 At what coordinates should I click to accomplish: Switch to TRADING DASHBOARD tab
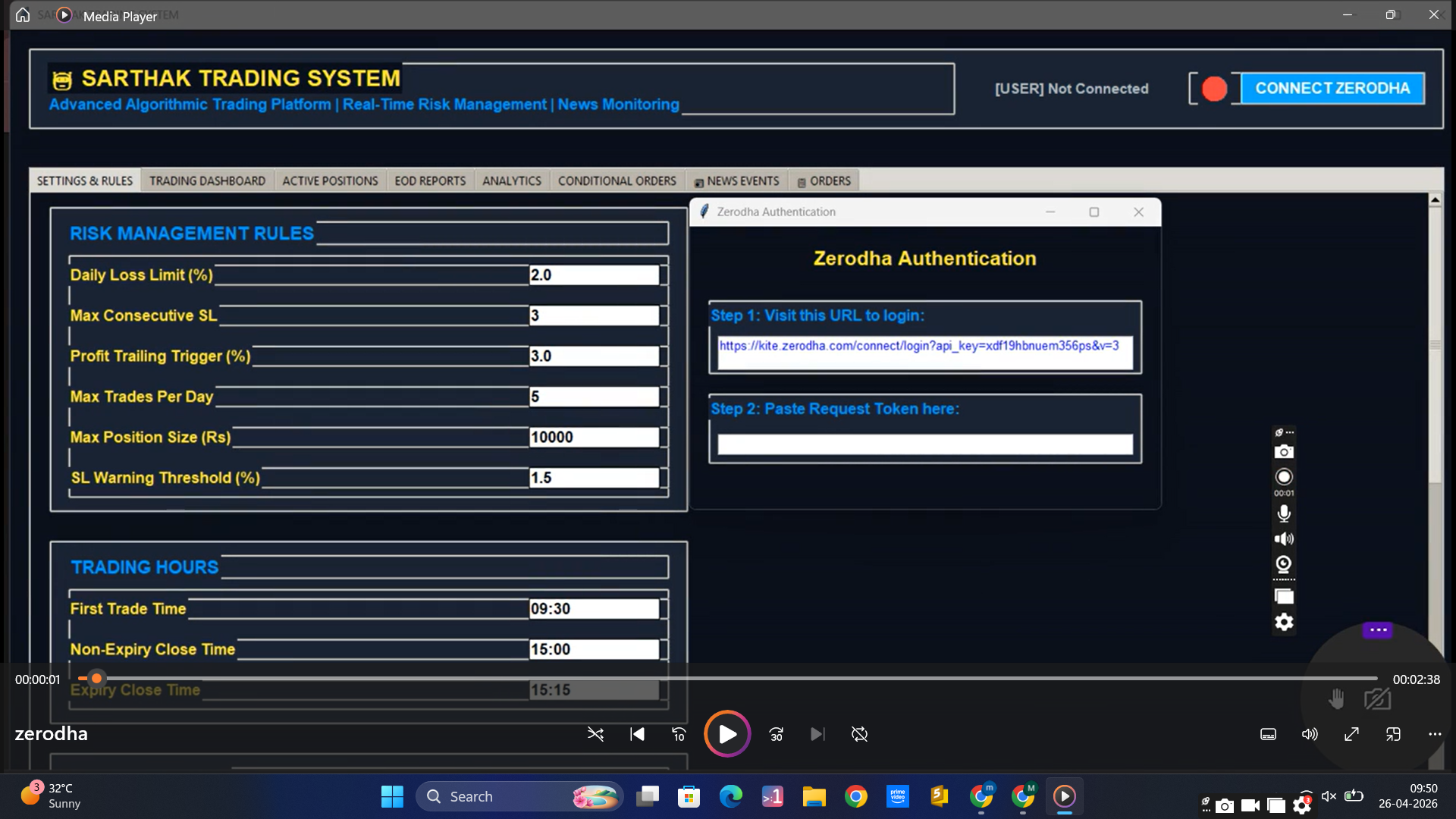[207, 180]
